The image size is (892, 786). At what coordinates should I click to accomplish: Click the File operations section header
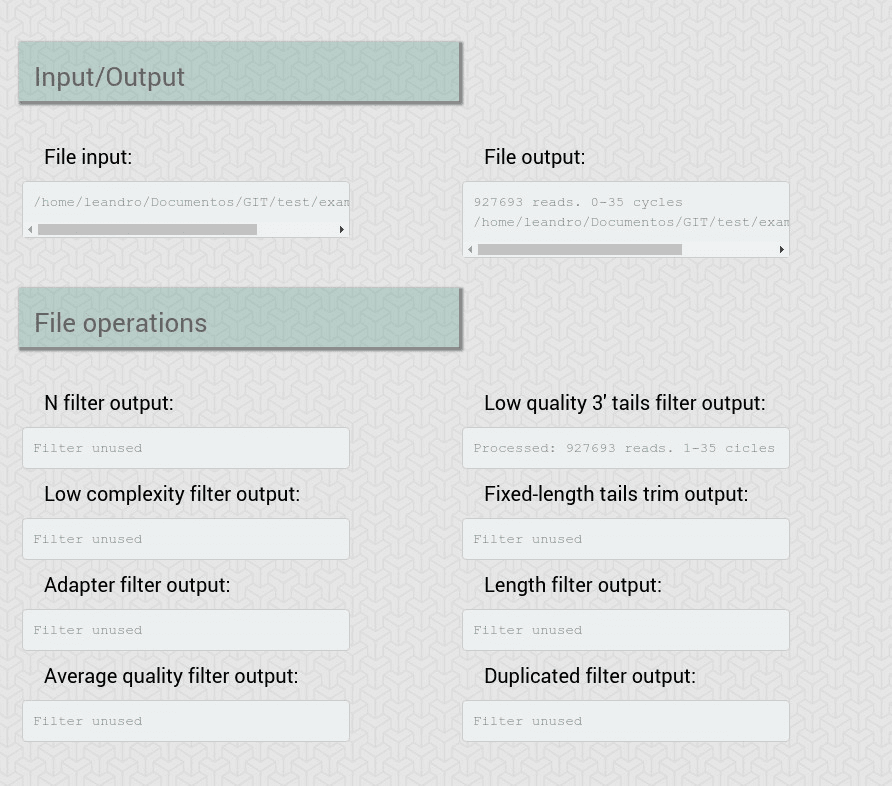click(x=239, y=319)
